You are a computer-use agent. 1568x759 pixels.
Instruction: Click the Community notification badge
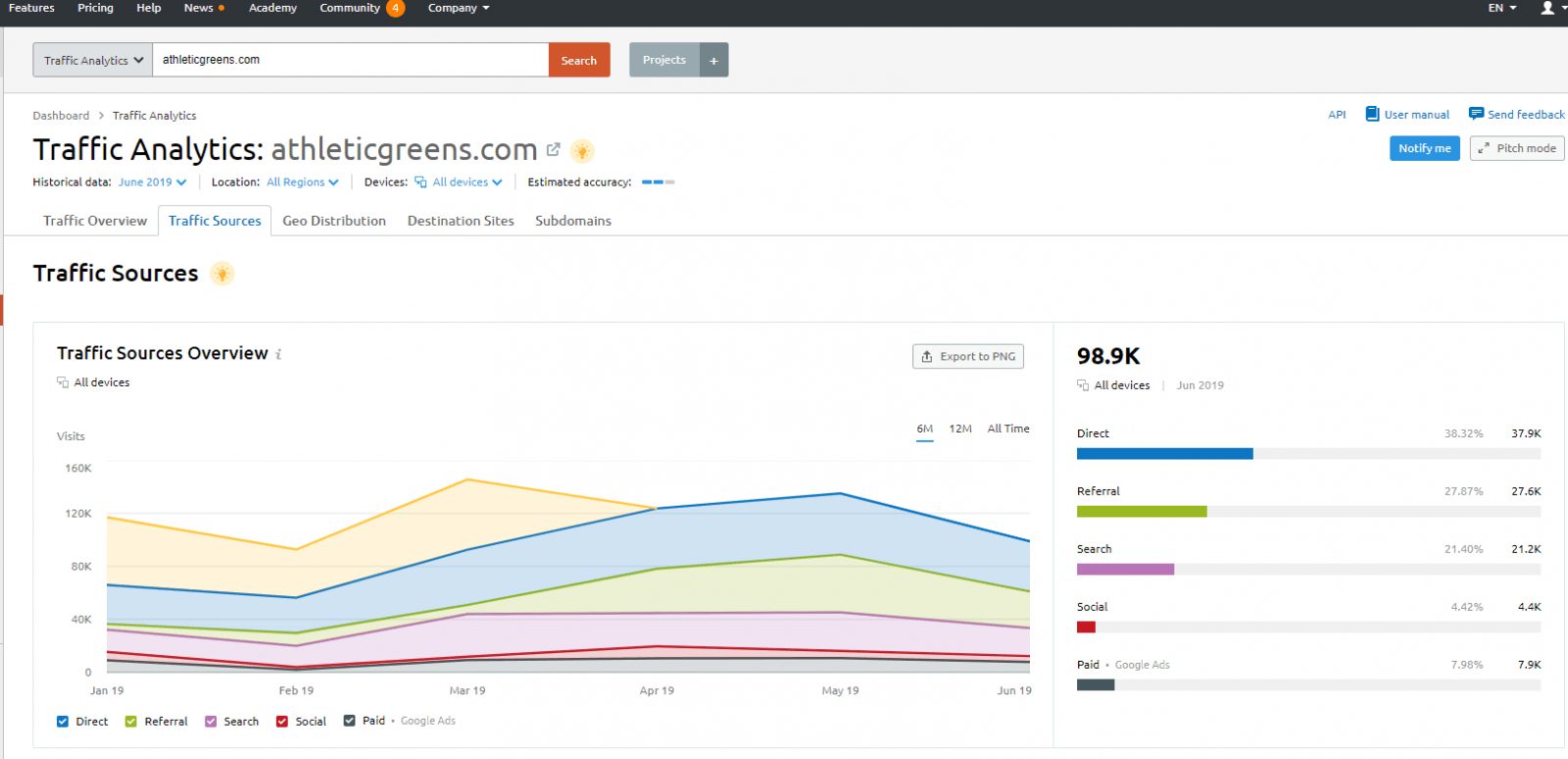pos(395,8)
